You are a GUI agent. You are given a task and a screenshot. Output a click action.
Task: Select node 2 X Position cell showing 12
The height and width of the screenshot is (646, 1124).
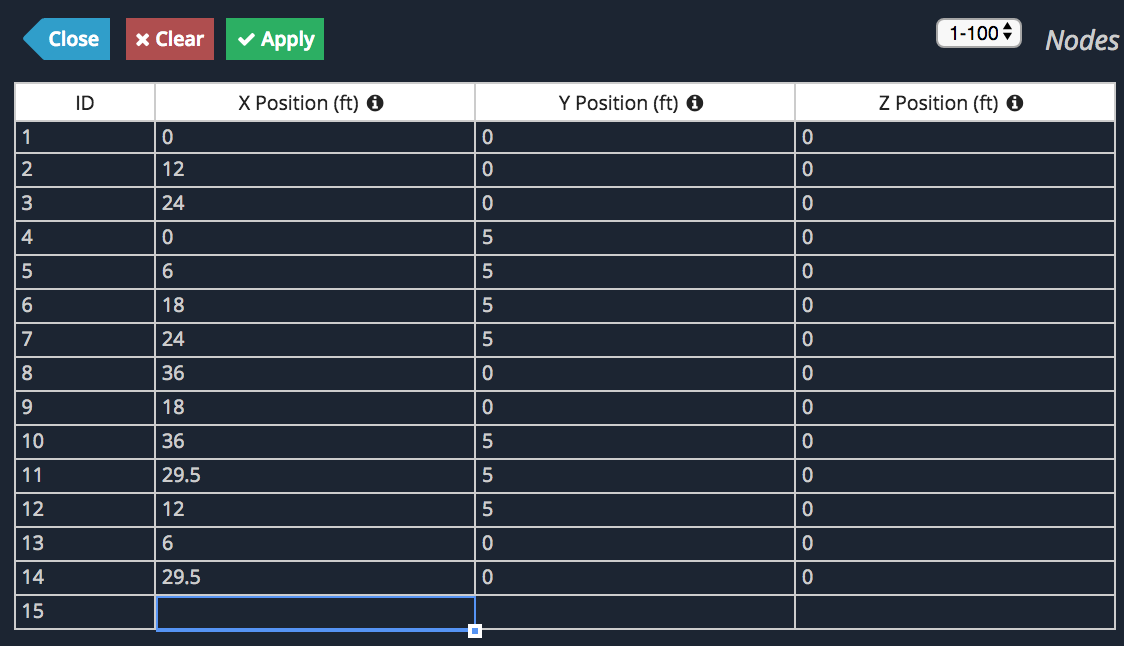pyautogui.click(x=315, y=170)
